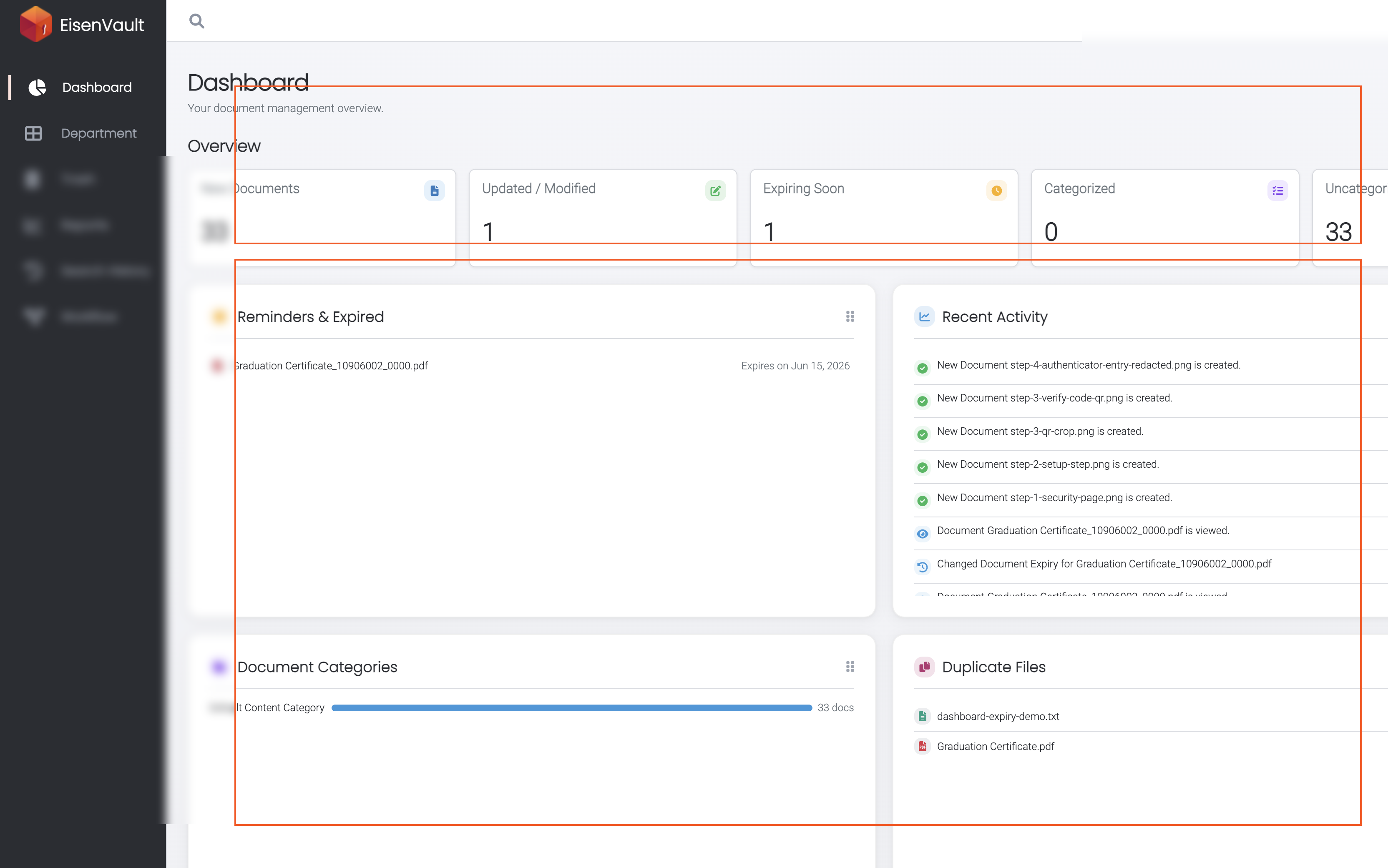Open the Expiring Soon overview card
Screen dimensions: 1388x868
point(884,218)
